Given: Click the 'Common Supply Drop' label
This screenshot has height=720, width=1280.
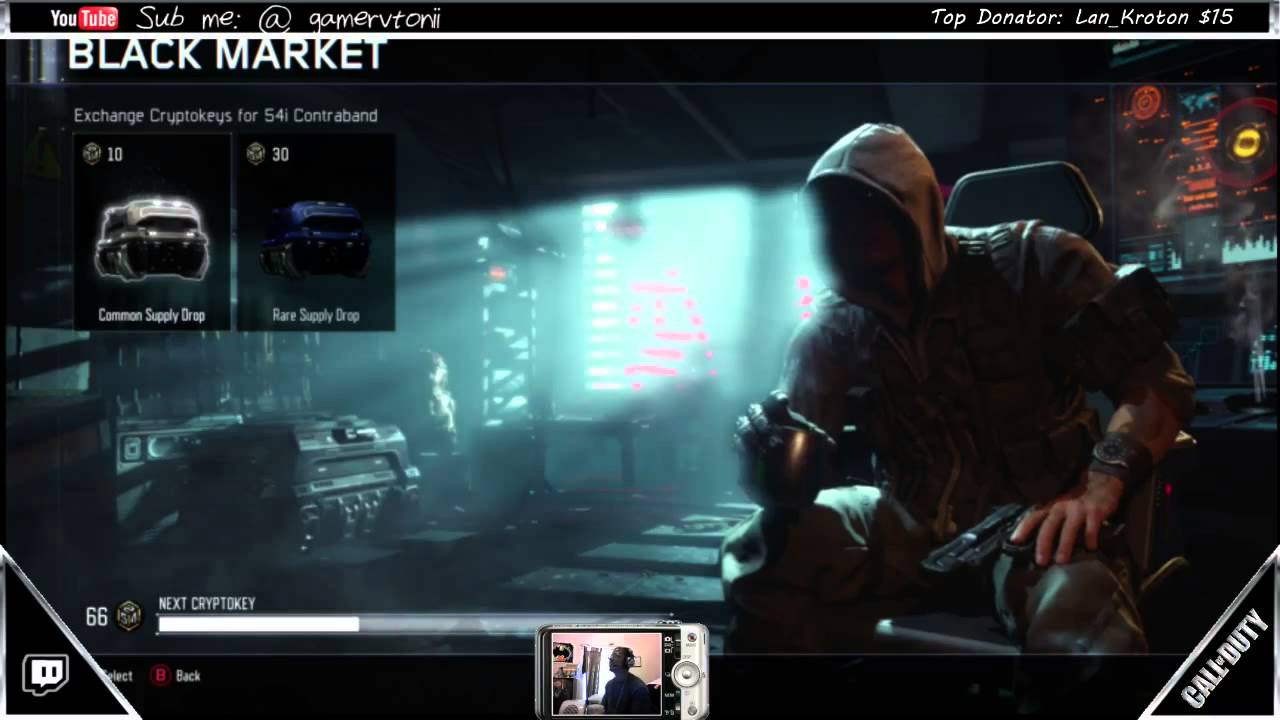Looking at the screenshot, I should point(152,315).
